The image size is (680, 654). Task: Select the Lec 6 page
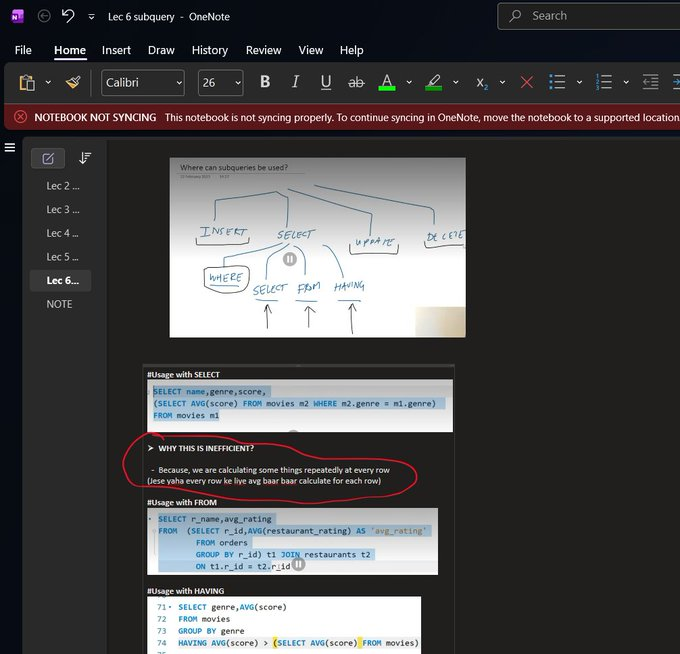(x=61, y=281)
